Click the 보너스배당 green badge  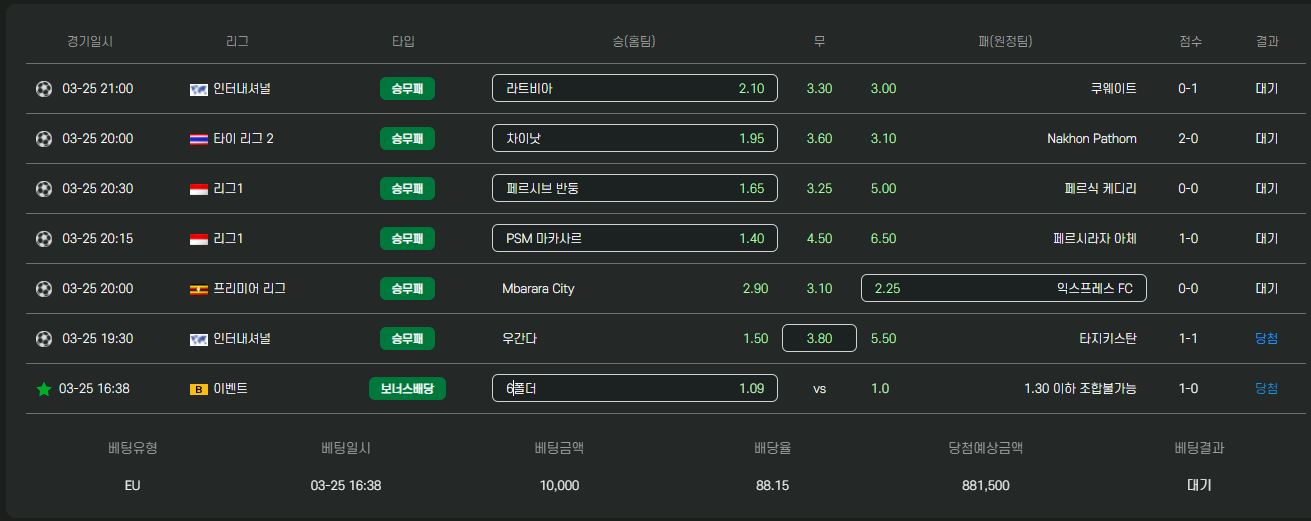407,388
